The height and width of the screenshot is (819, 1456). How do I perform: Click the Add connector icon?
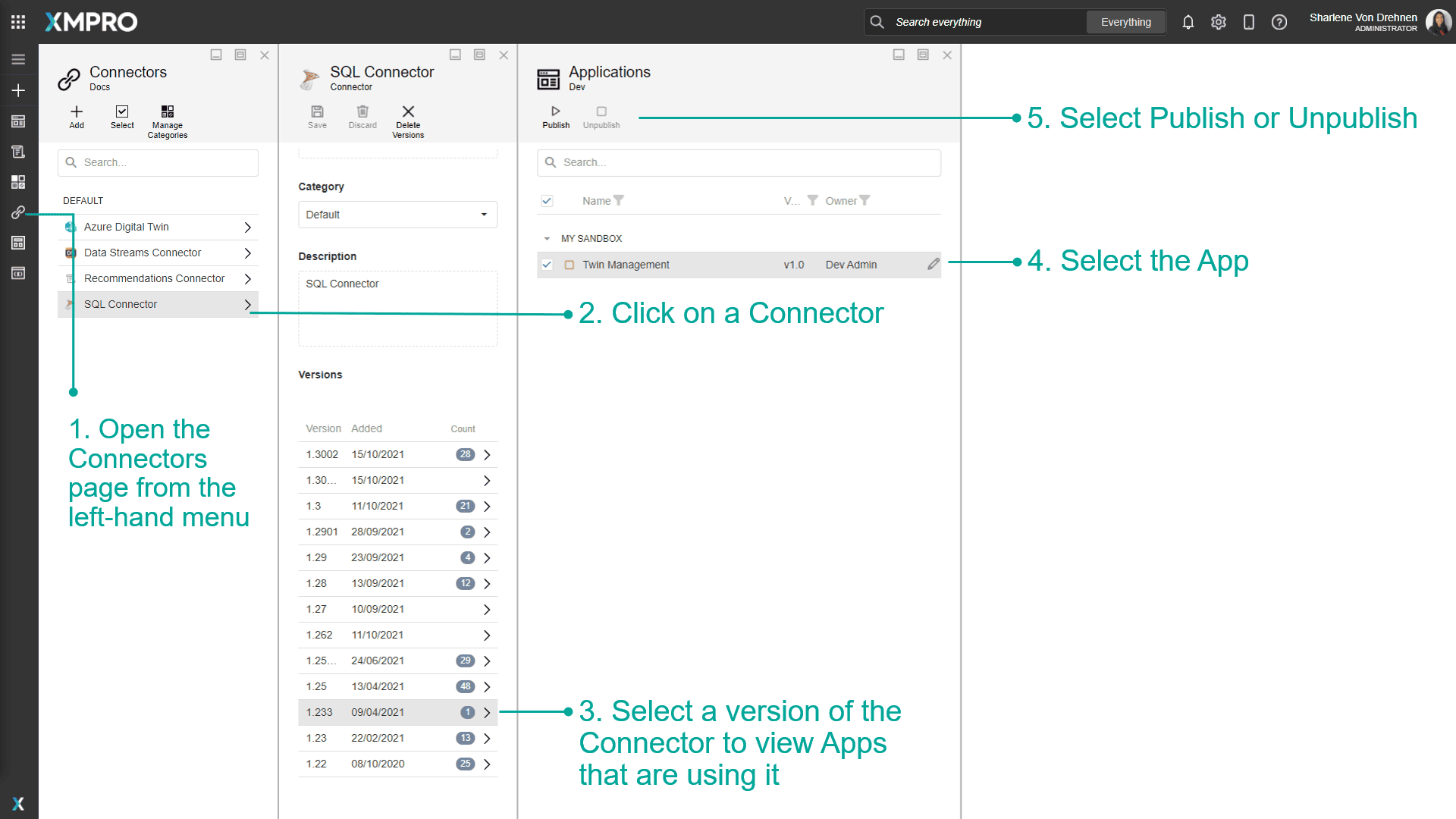click(77, 112)
